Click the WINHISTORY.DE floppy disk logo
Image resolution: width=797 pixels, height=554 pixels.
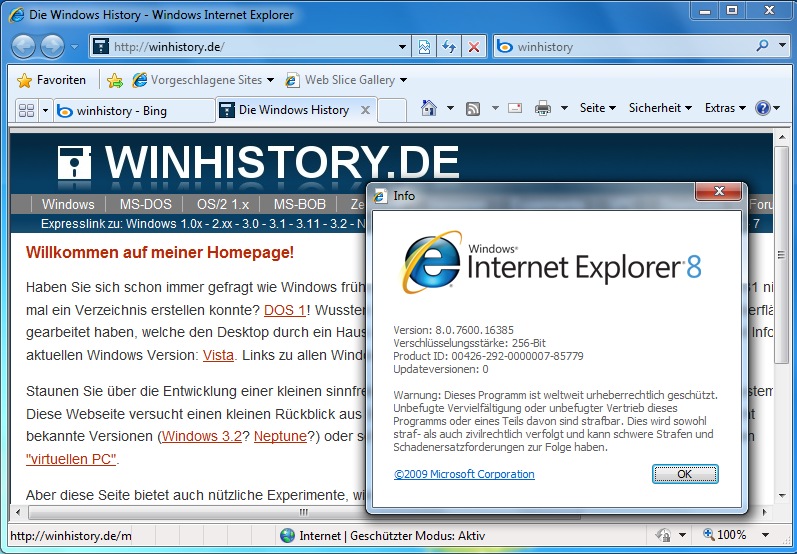pos(74,162)
